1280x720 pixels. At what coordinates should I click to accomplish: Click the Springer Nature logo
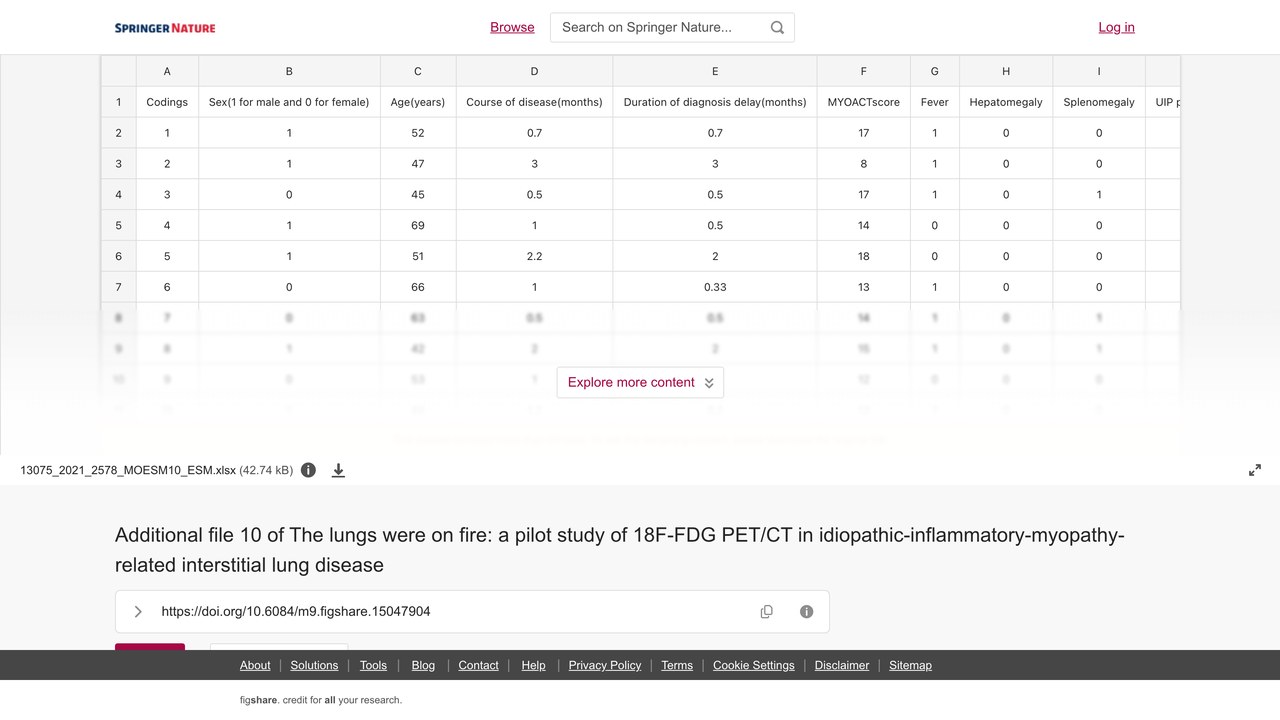165,28
